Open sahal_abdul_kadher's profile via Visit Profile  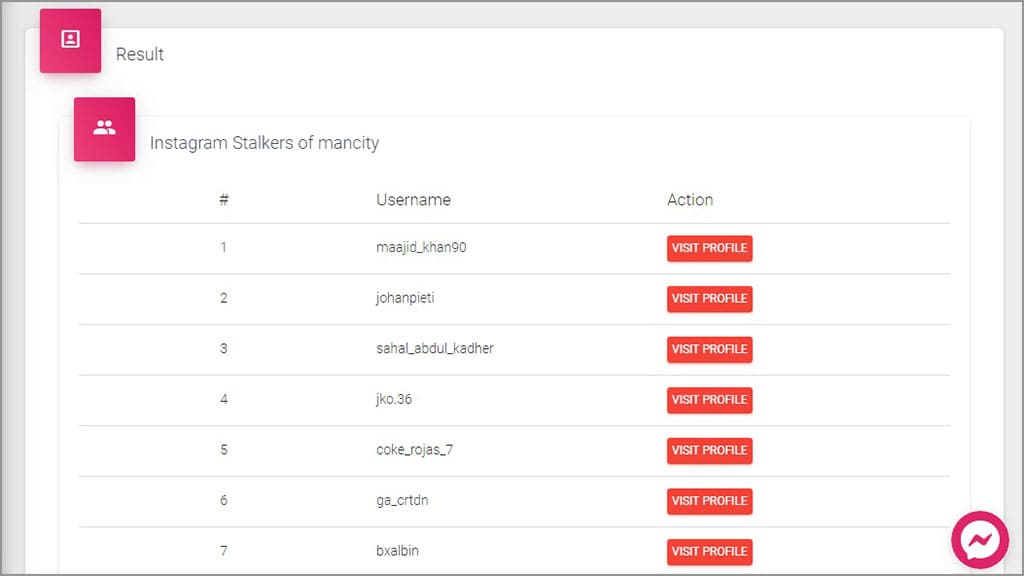coord(709,349)
